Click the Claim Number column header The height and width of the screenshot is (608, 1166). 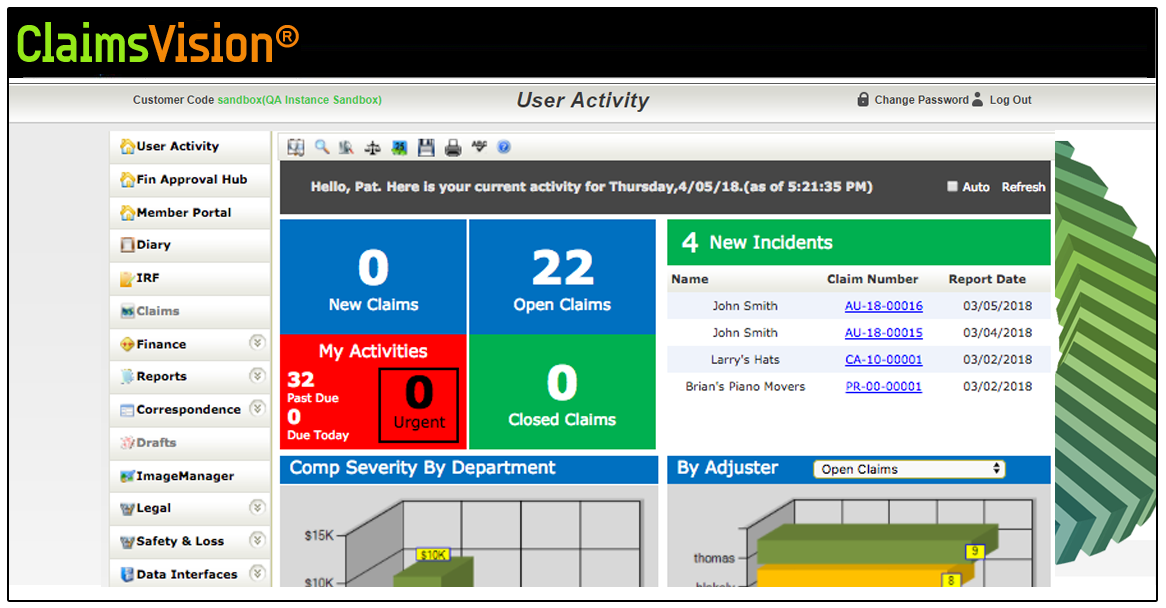pyautogui.click(x=872, y=279)
